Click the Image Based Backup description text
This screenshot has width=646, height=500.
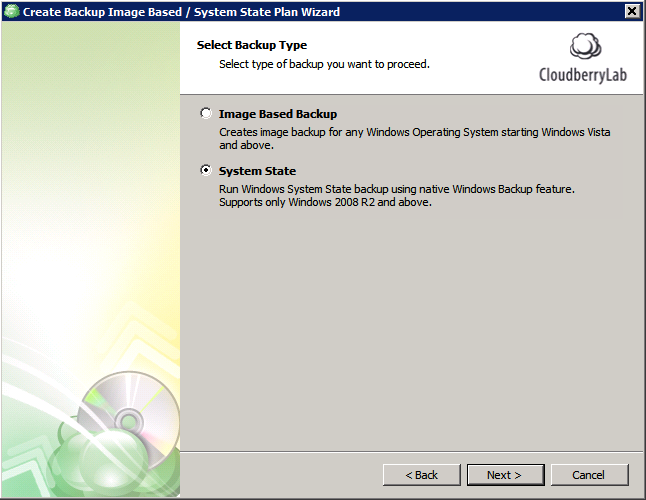coord(414,138)
